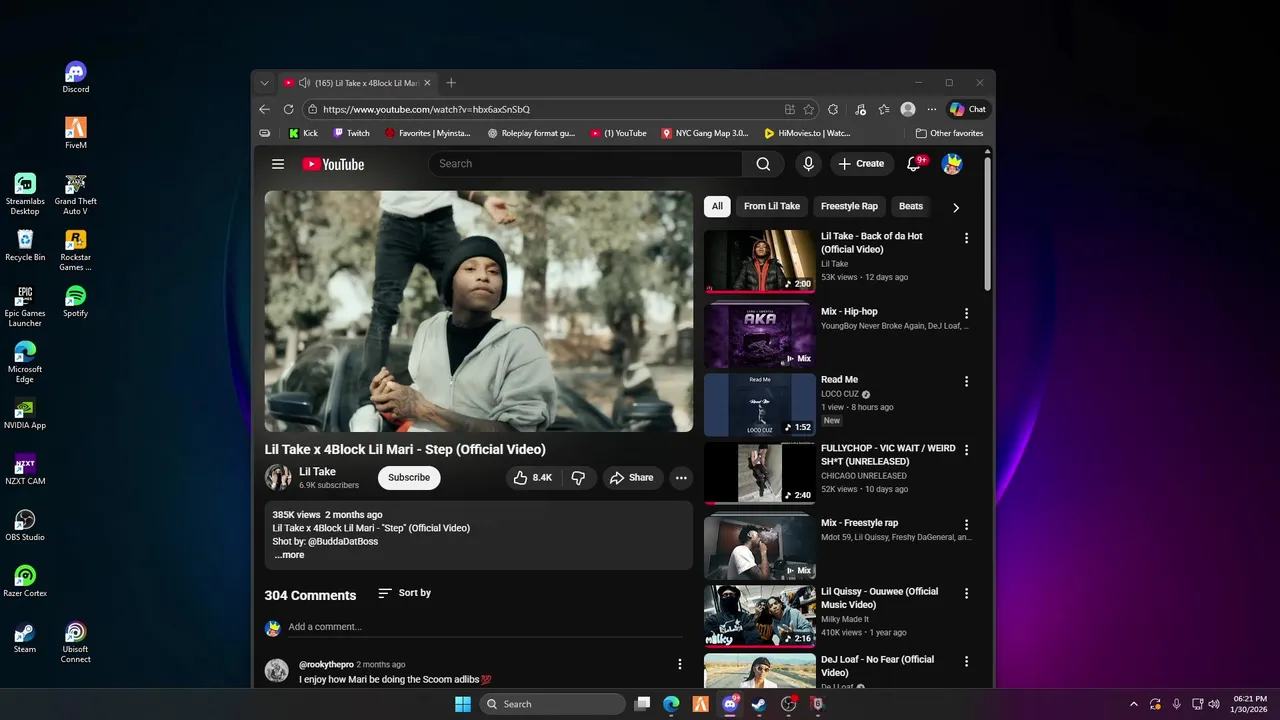Open the Razer Cortex desktop icon
1280x720 pixels.
[x=25, y=581]
